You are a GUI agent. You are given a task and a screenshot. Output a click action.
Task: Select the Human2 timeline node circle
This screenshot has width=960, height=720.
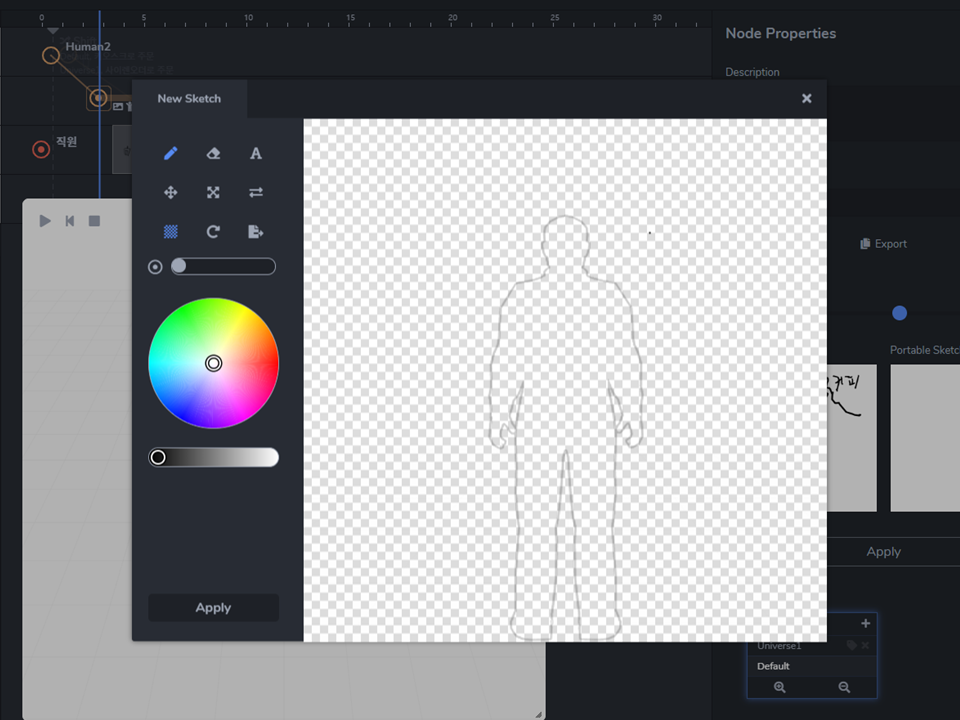(x=51, y=56)
